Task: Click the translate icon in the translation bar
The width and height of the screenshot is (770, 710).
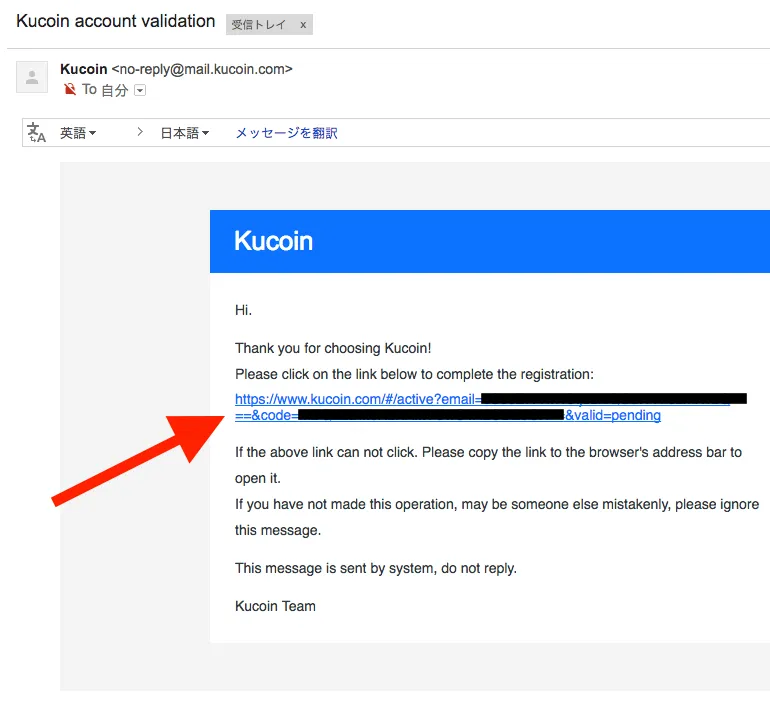Action: (x=36, y=133)
